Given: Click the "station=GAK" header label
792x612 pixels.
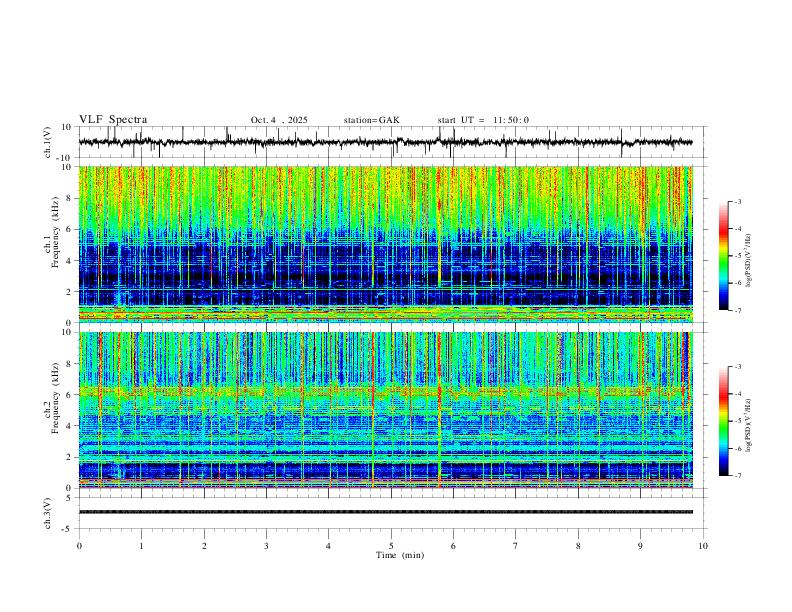Looking at the screenshot, I should (x=371, y=120).
